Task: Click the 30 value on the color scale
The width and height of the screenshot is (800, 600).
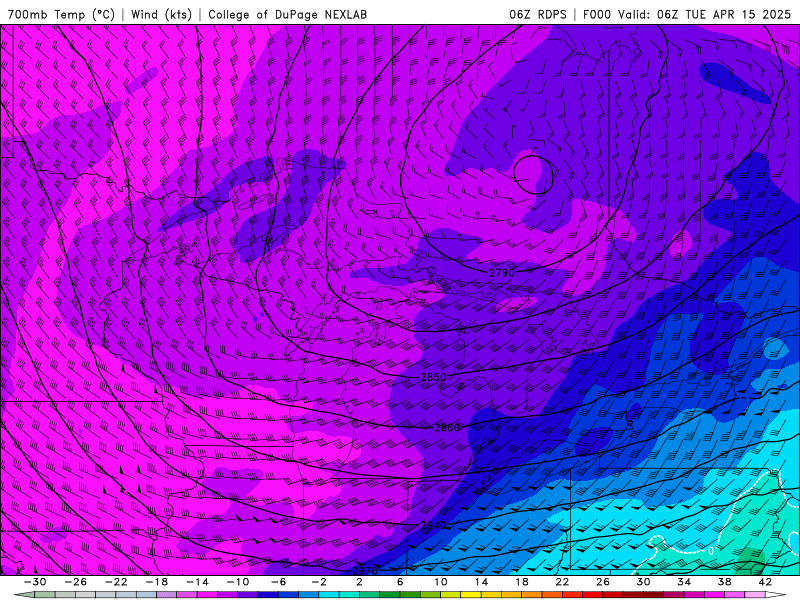Action: pos(643,582)
